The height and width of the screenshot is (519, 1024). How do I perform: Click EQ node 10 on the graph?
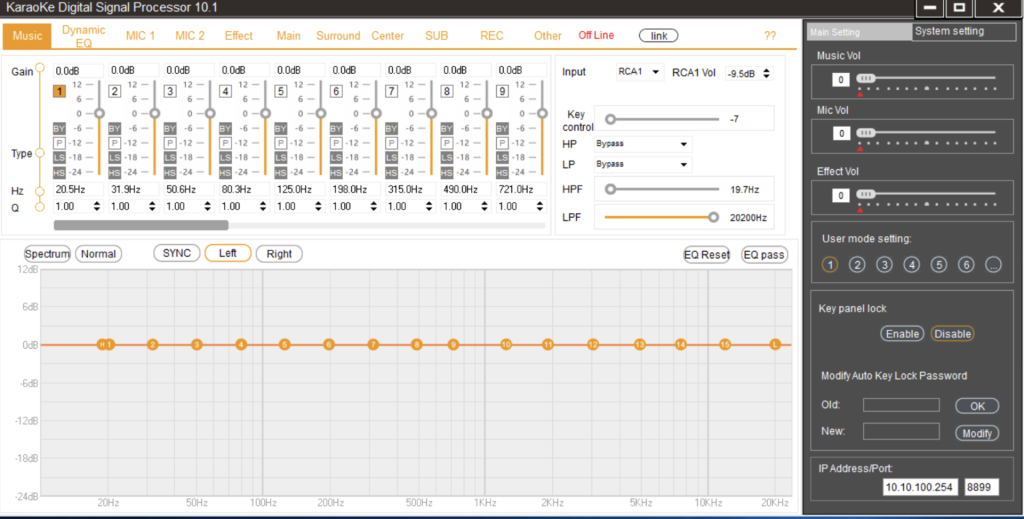(x=506, y=344)
